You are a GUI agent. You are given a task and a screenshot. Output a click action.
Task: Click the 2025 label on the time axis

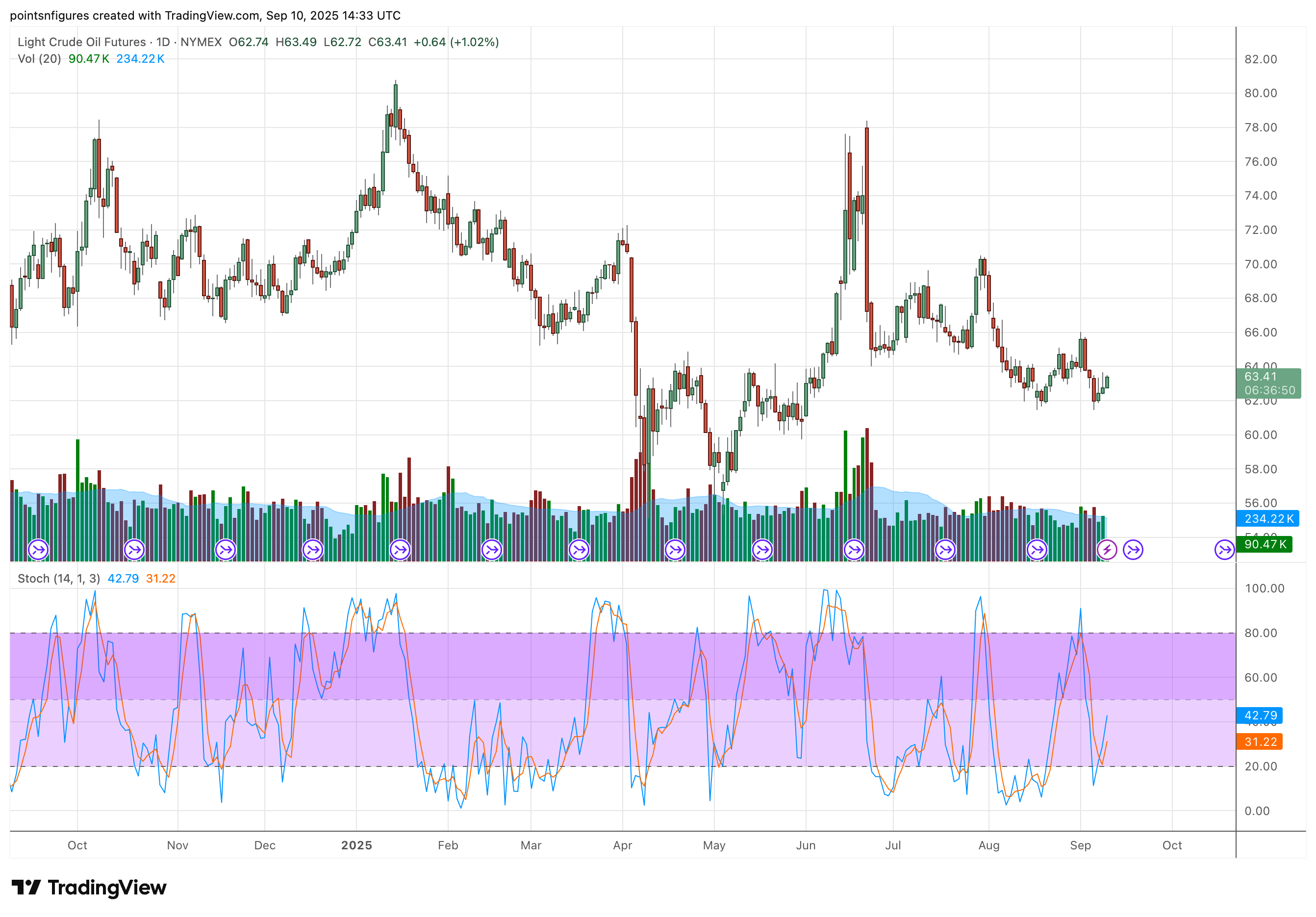pos(356,845)
